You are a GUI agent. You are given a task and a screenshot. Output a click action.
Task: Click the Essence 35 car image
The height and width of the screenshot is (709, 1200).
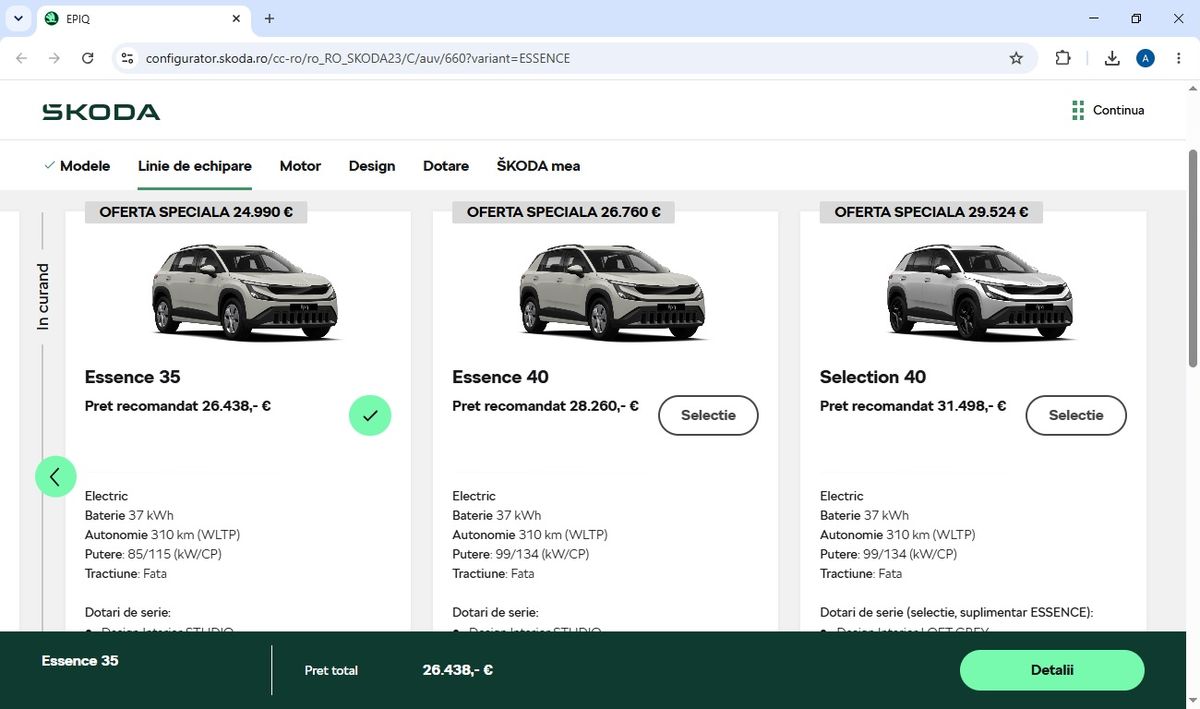[x=245, y=291]
